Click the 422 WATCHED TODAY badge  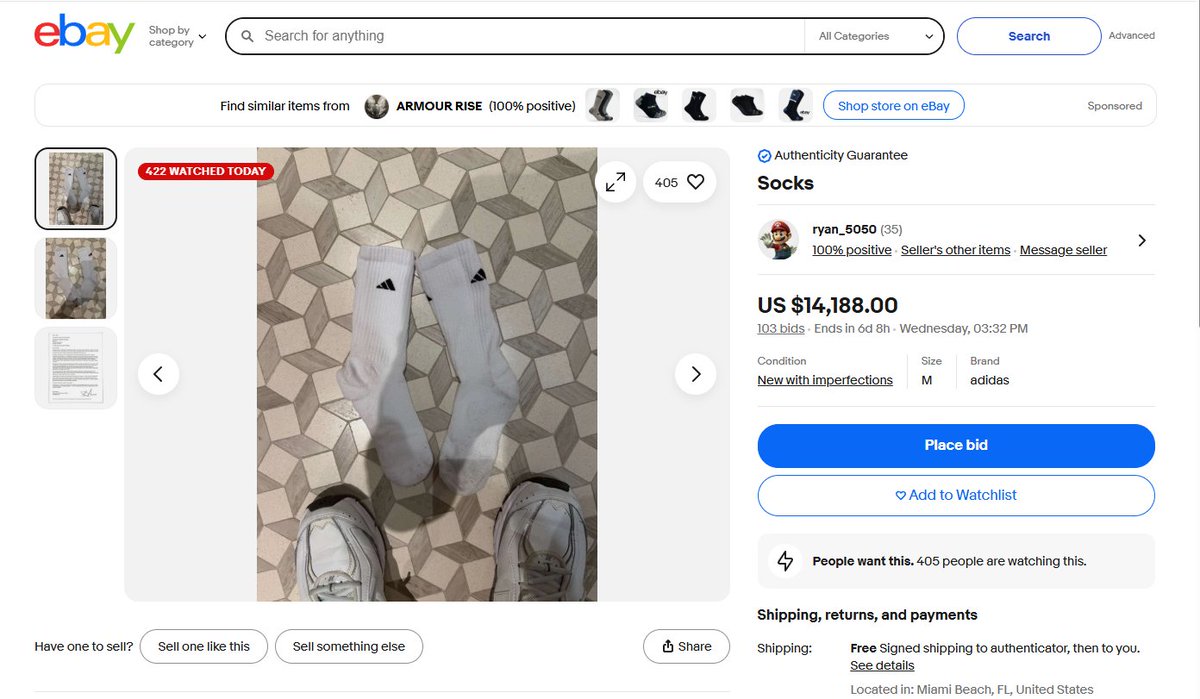(206, 171)
